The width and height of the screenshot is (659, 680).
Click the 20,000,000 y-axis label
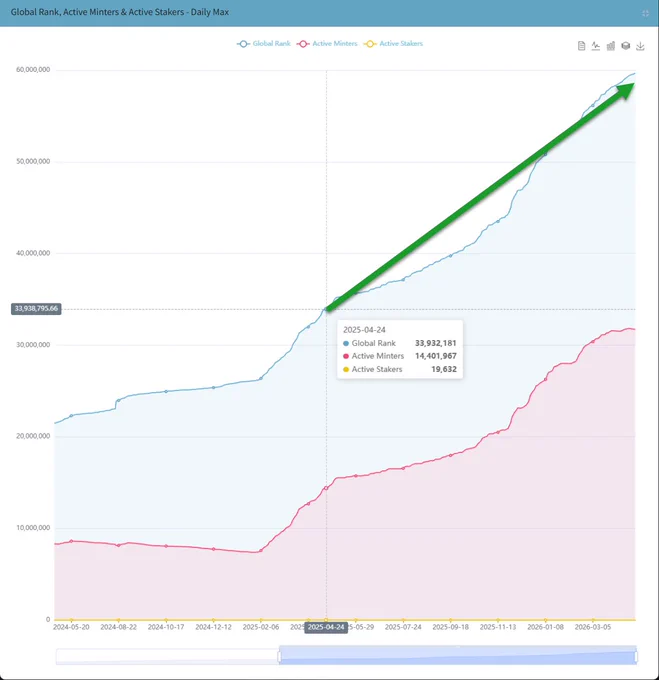(x=33, y=436)
